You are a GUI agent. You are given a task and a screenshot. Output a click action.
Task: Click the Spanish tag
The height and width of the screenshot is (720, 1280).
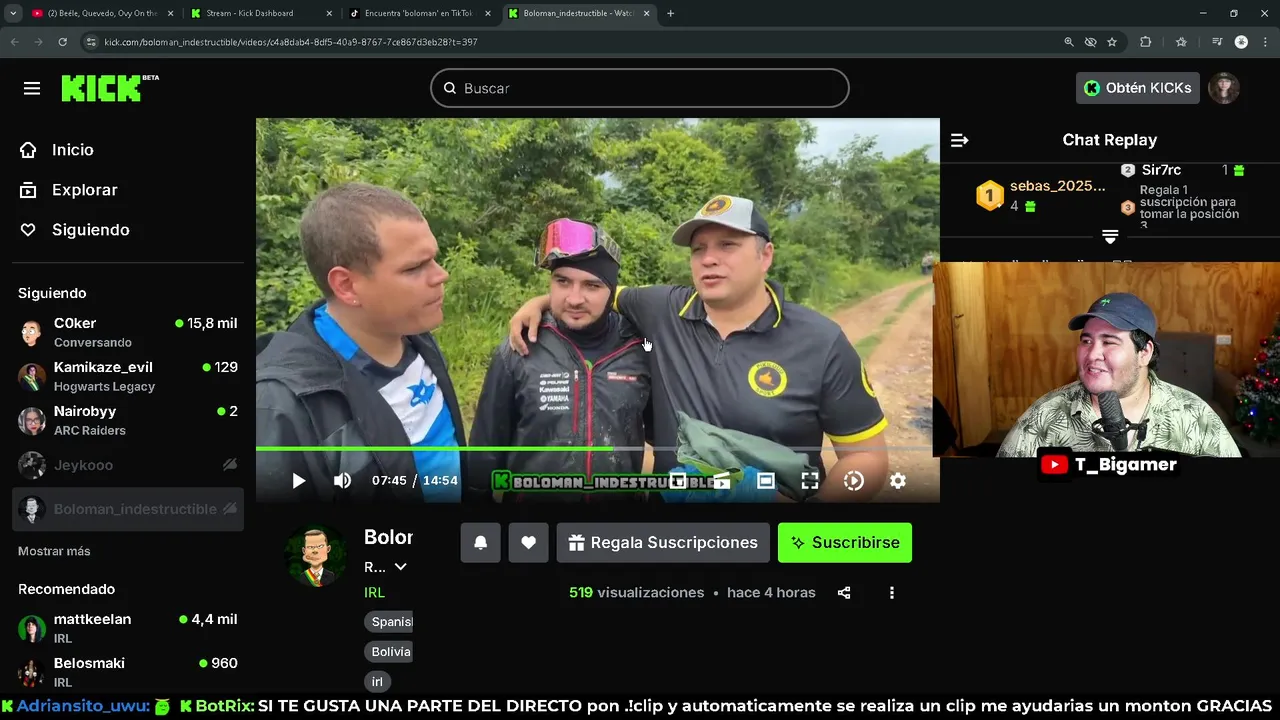click(390, 621)
